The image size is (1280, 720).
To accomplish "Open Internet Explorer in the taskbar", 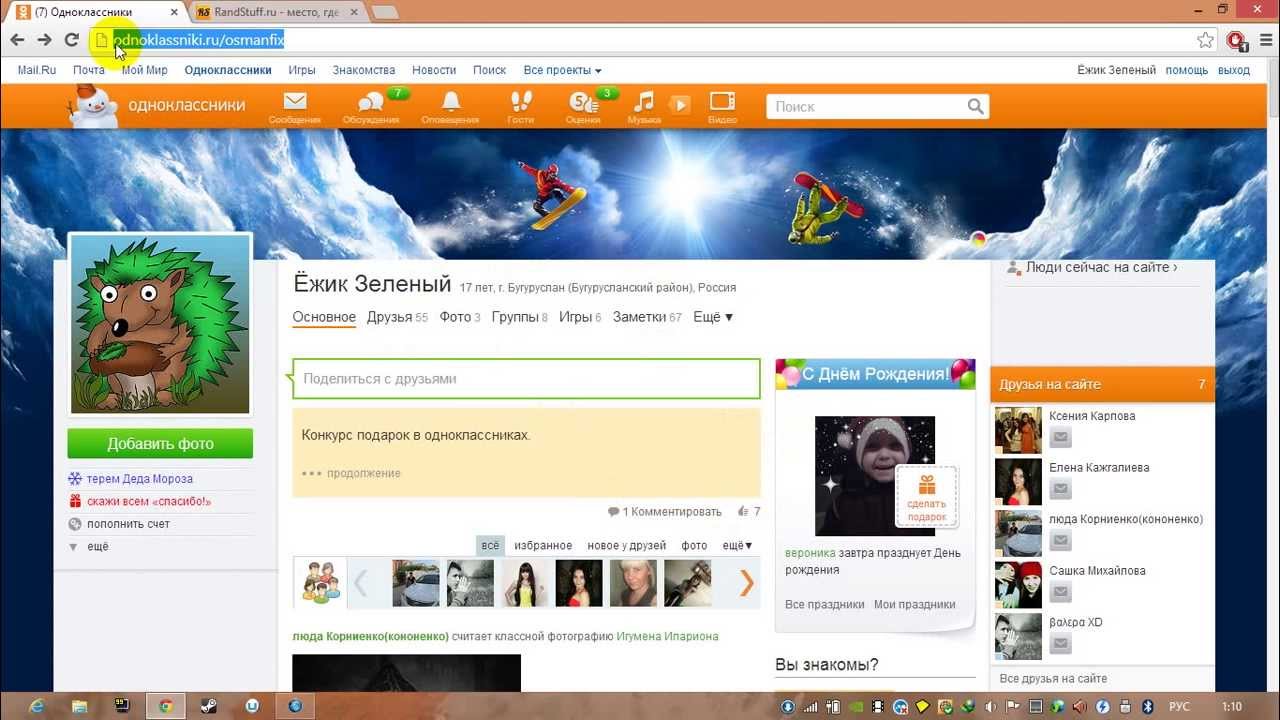I will pos(36,706).
